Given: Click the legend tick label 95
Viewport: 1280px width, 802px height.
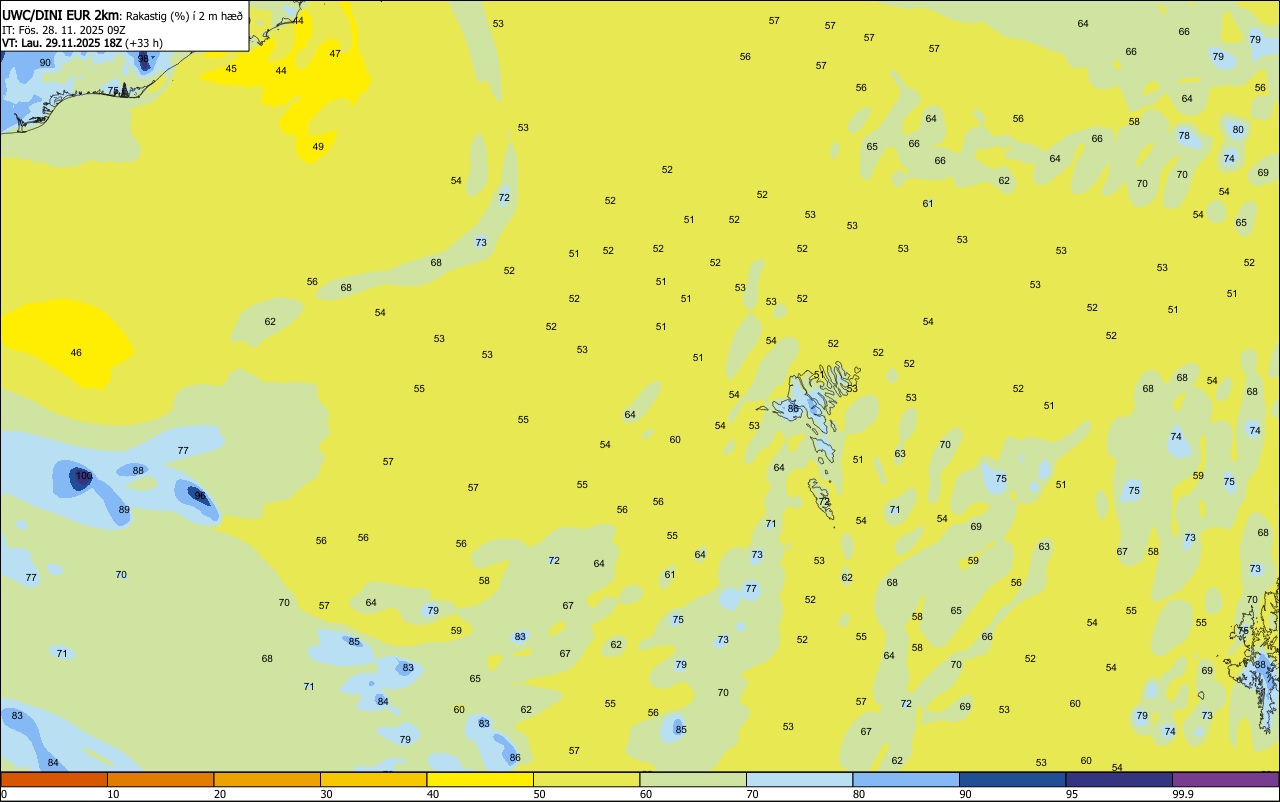Looking at the screenshot, I should click(1072, 794).
